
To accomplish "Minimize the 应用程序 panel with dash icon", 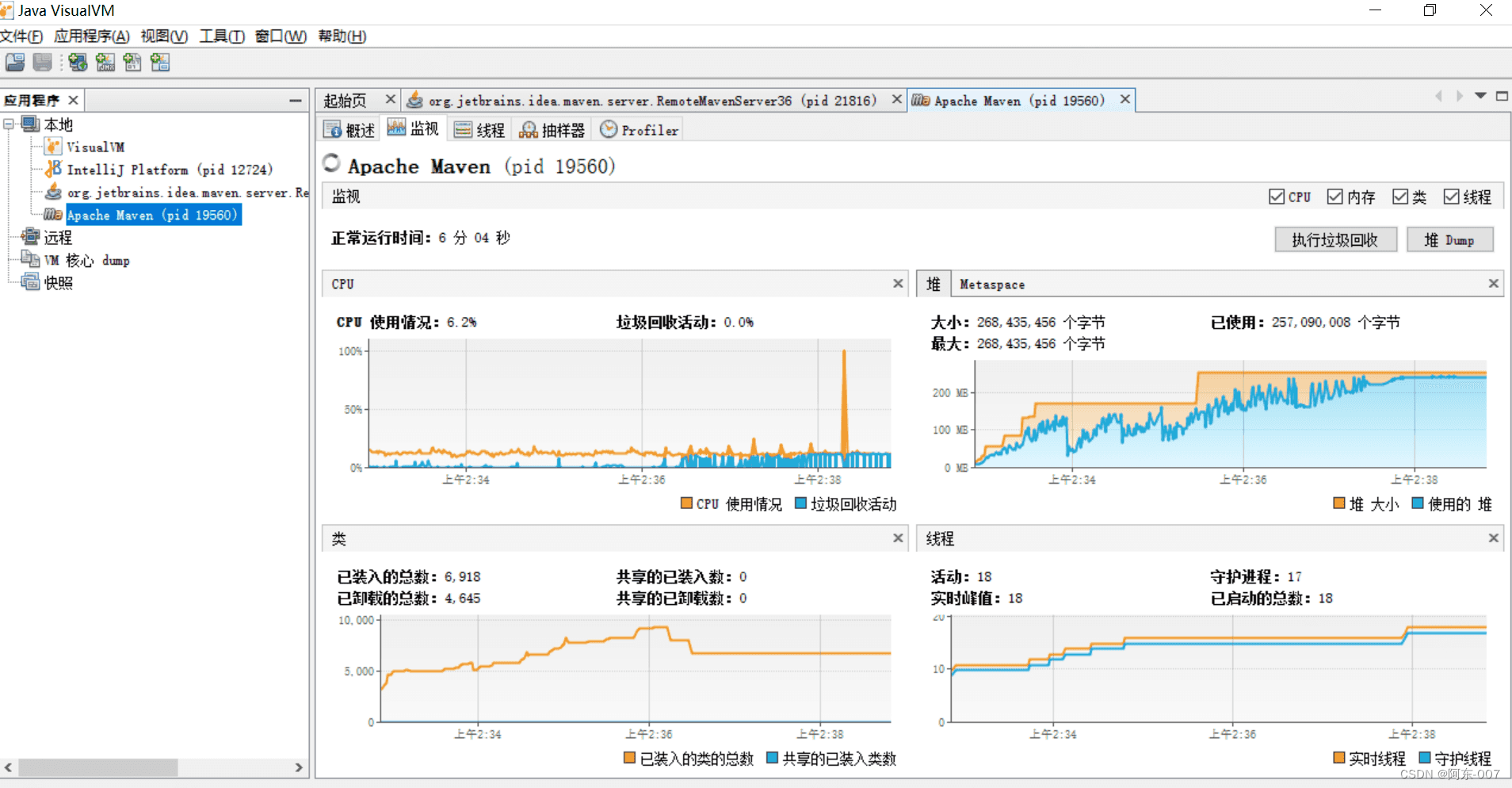I will tap(296, 101).
